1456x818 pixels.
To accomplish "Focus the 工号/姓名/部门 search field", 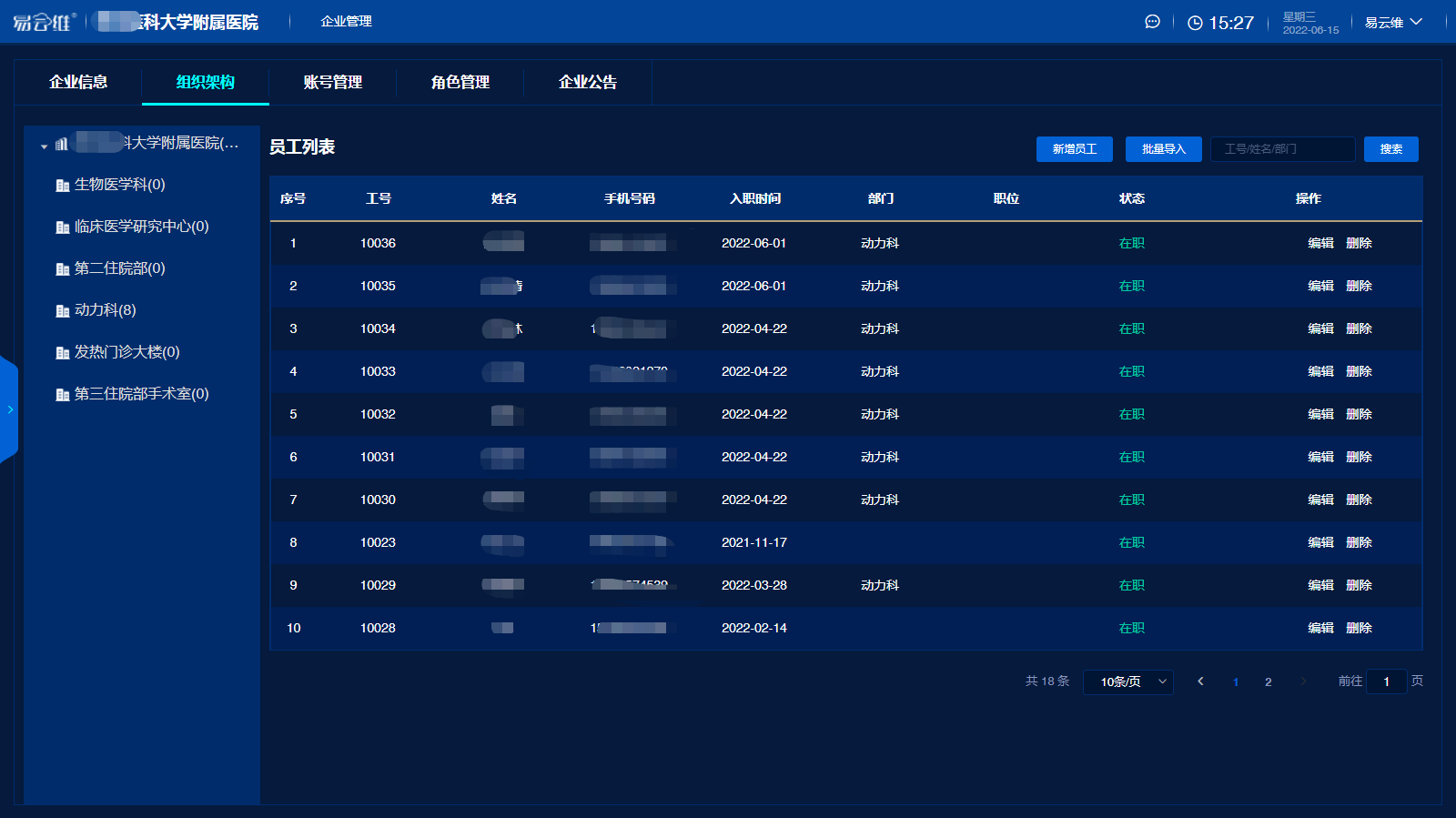I will pos(1282,149).
